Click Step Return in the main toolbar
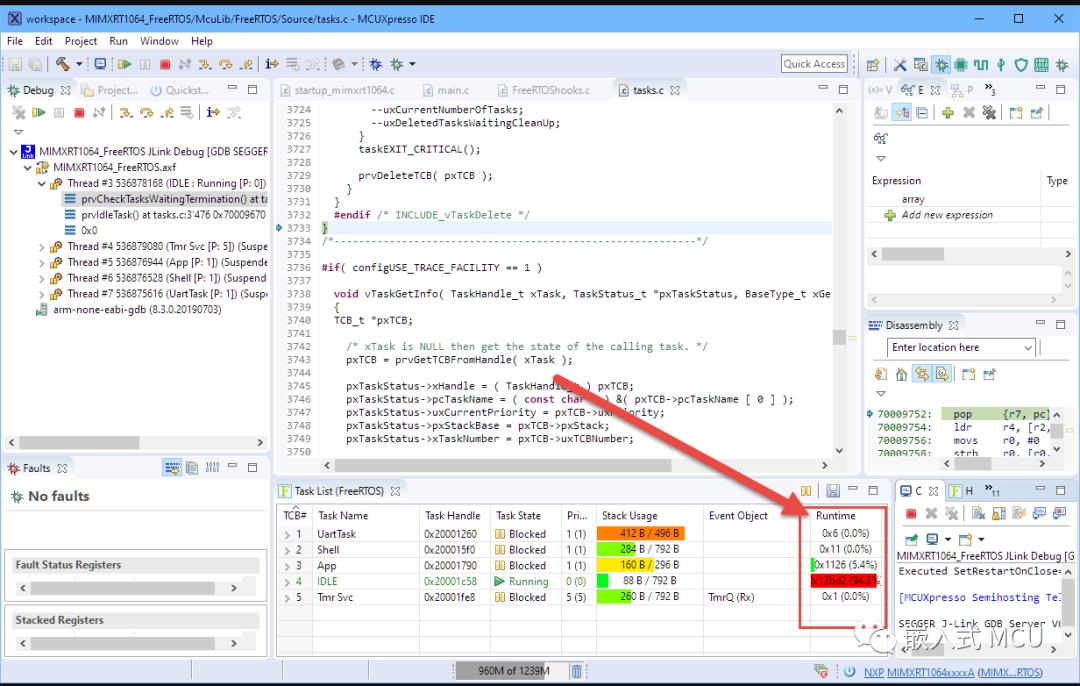The image size is (1080, 686). point(246,64)
